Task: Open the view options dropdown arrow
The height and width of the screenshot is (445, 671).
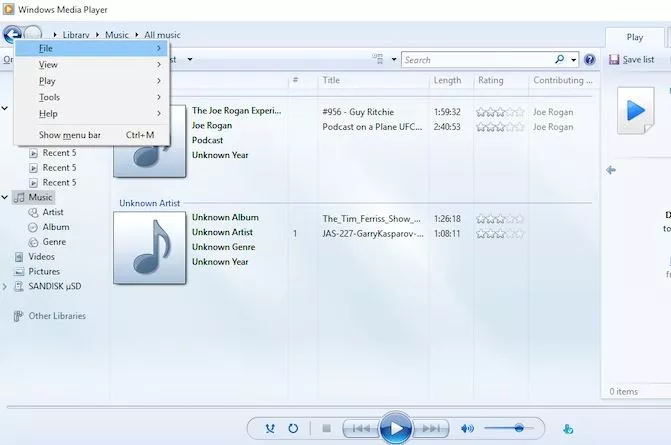Action: tap(394, 59)
